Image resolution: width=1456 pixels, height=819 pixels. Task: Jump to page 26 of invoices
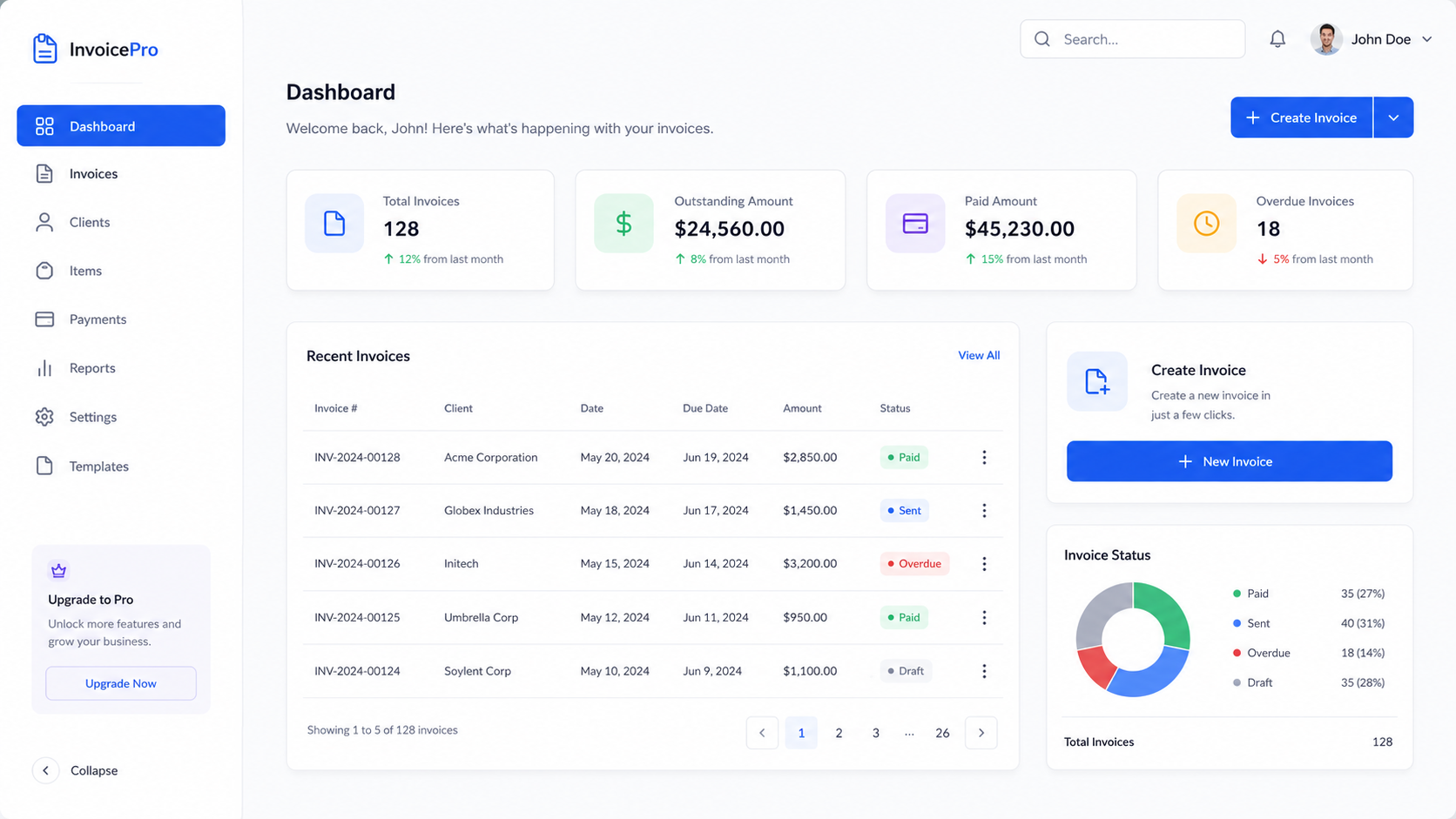(942, 733)
